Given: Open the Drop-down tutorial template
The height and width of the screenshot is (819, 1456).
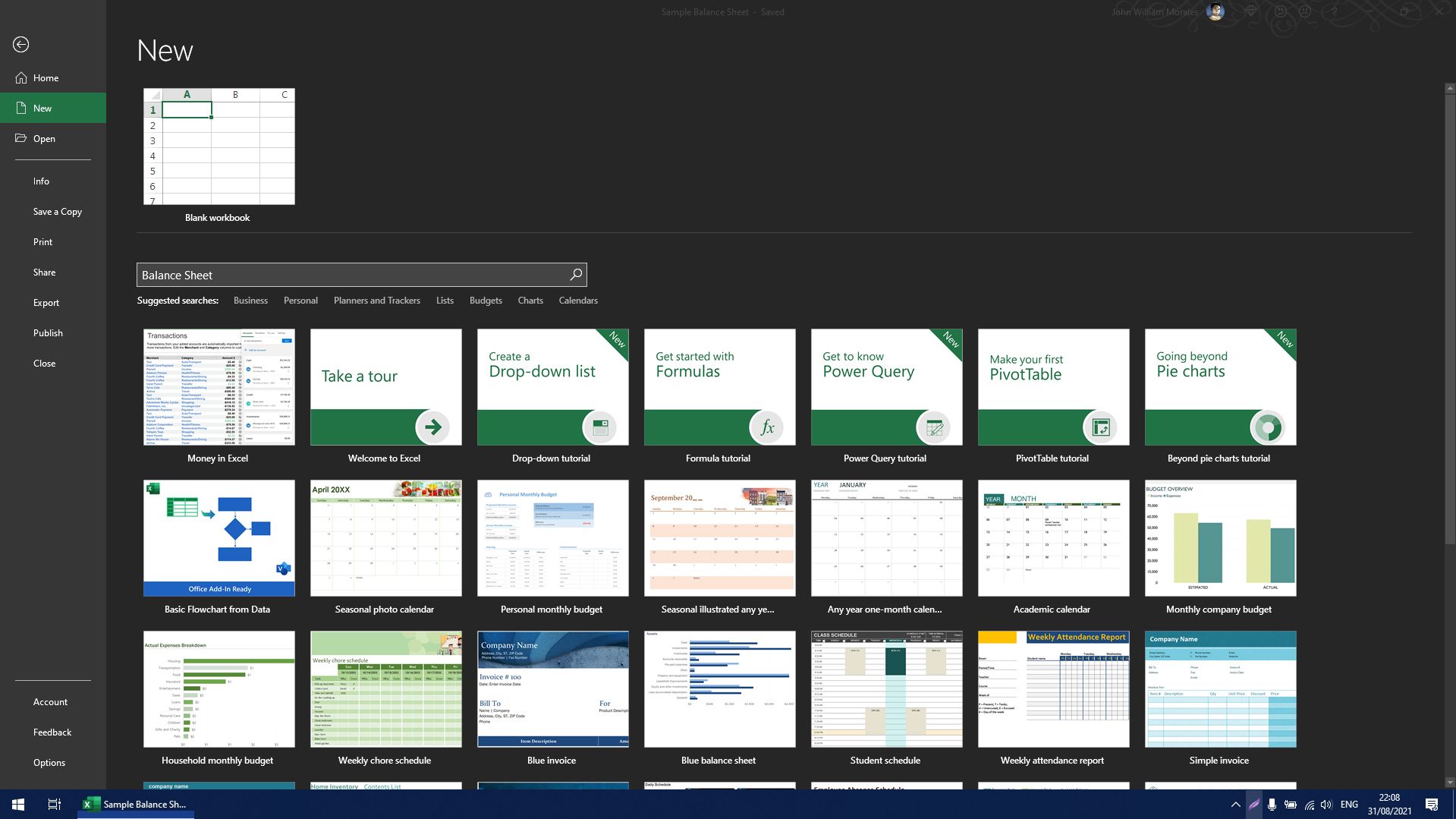Looking at the screenshot, I should 552,387.
